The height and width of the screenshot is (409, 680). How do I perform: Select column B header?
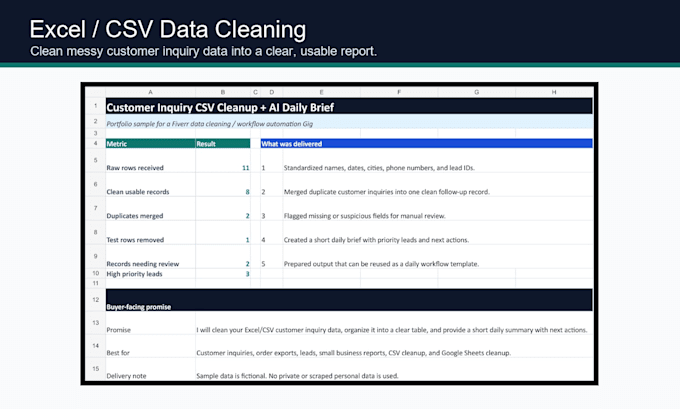coord(223,92)
